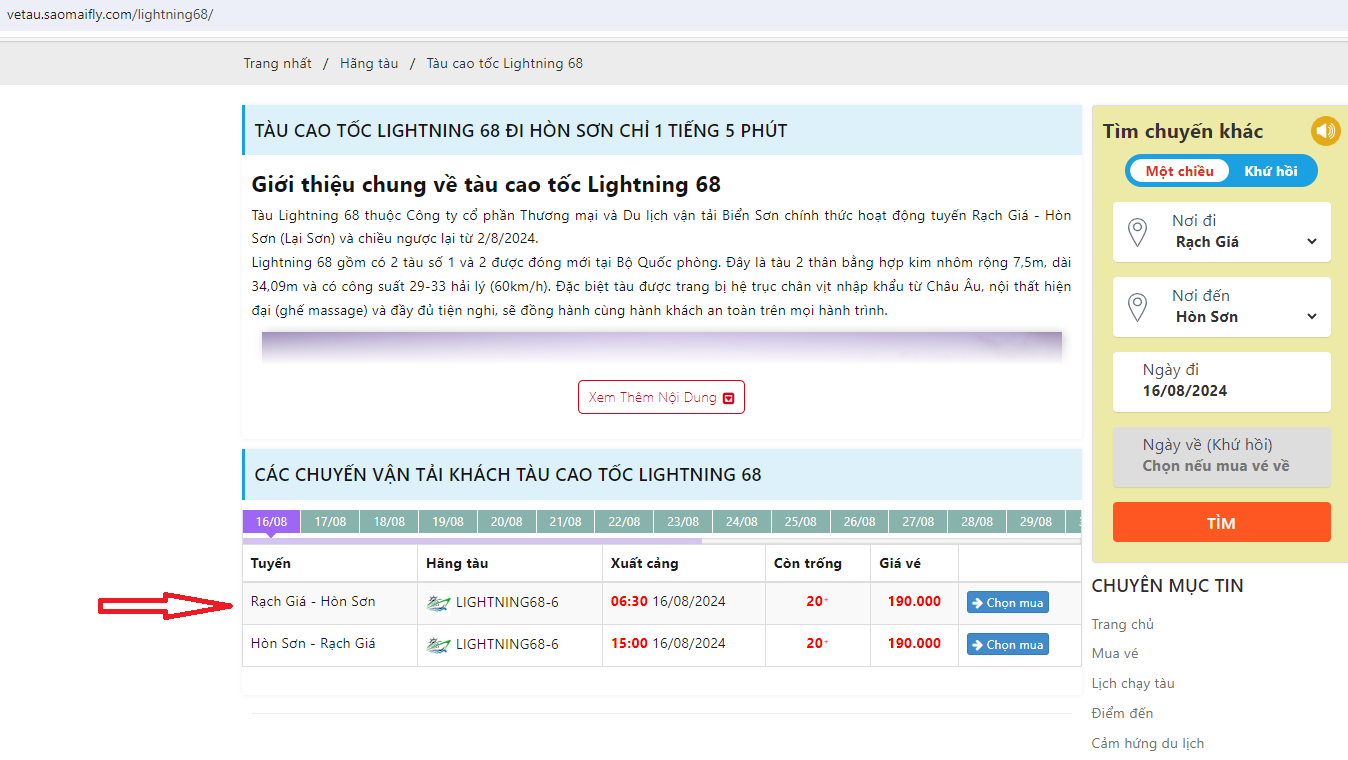Select the Khứ hồi round-trip option

(x=1271, y=171)
